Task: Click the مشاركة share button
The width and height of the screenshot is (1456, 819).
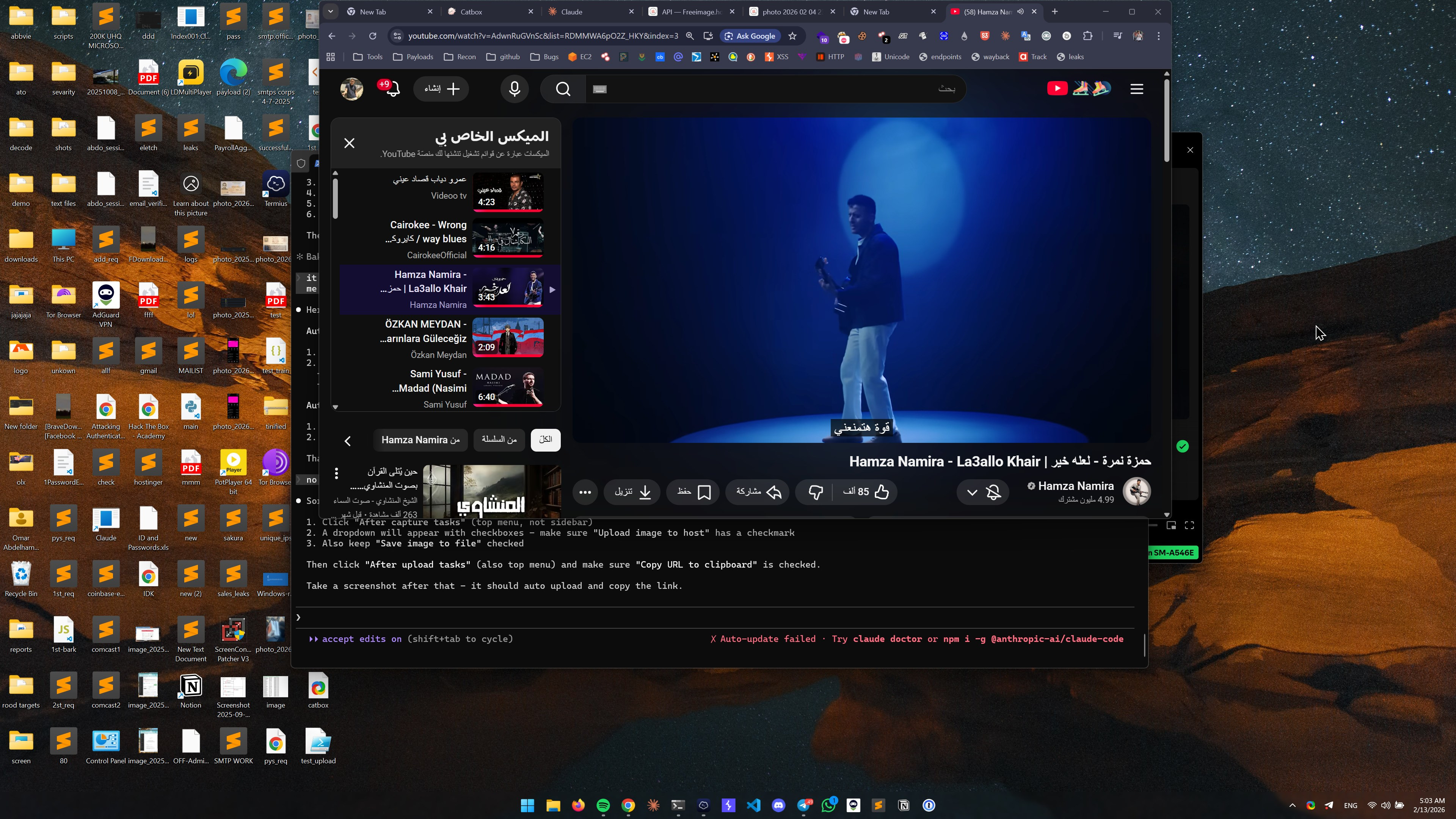Action: (x=758, y=492)
